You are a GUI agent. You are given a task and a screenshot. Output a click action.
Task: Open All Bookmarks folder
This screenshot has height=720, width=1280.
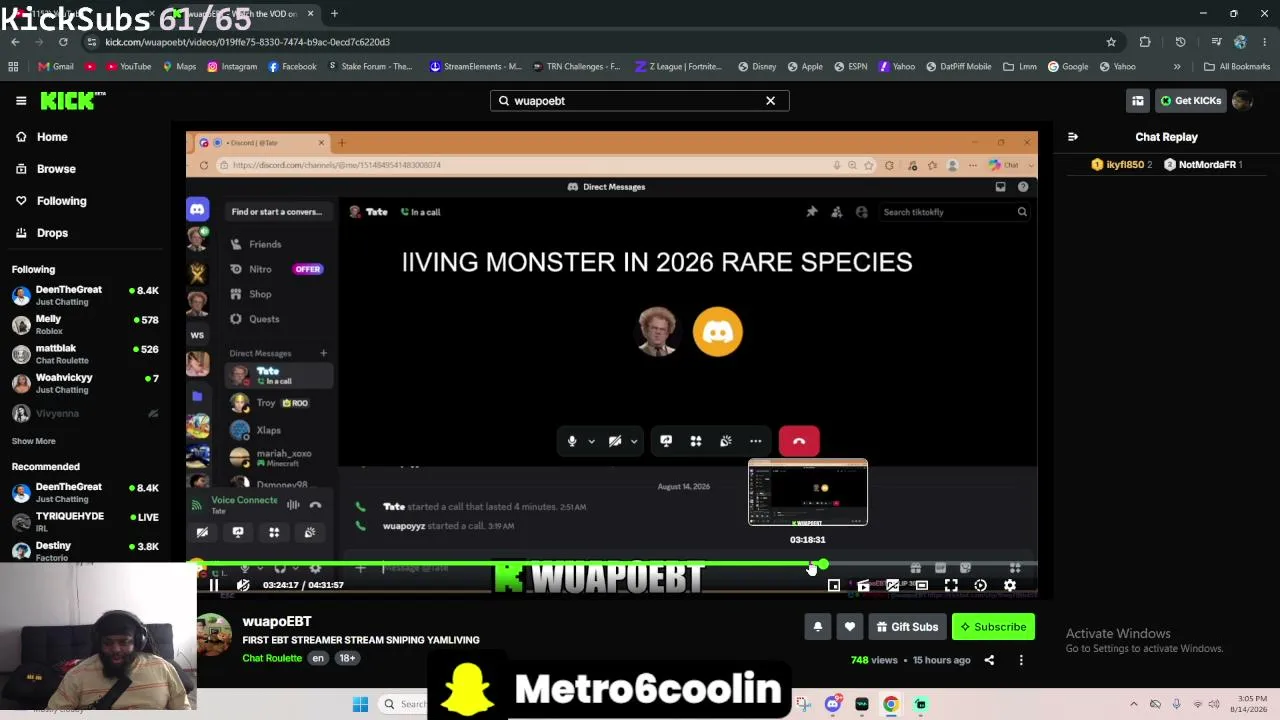1237,67
